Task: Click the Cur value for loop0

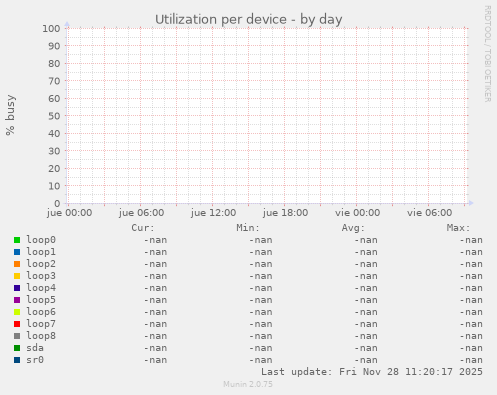Action: (155, 240)
